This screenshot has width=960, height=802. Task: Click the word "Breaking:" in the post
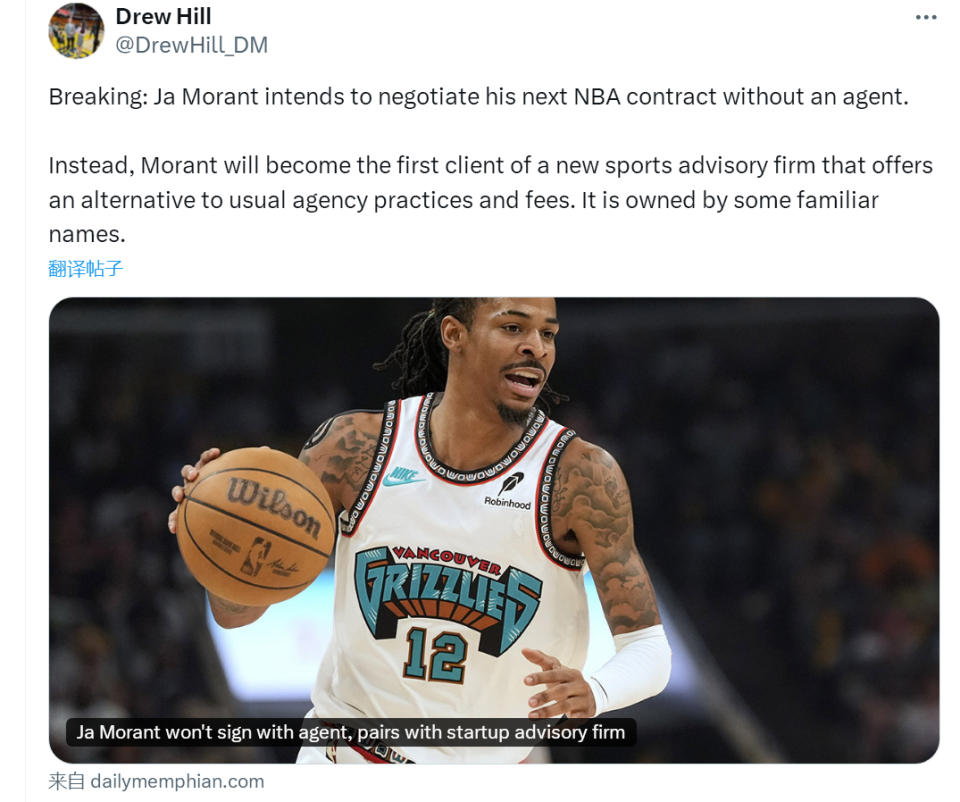98,97
